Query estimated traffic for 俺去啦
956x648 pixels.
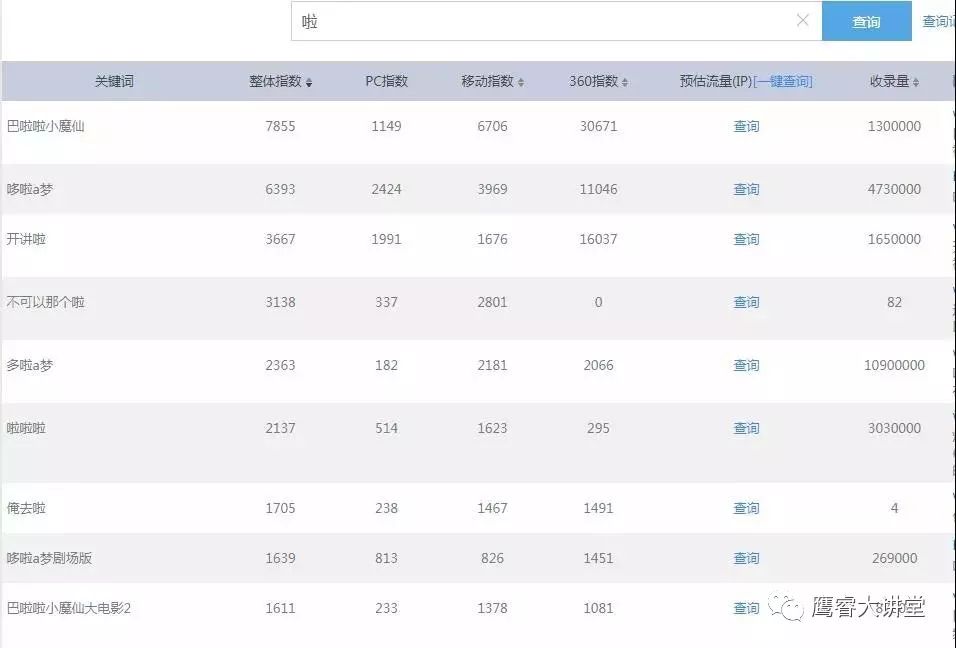(746, 508)
